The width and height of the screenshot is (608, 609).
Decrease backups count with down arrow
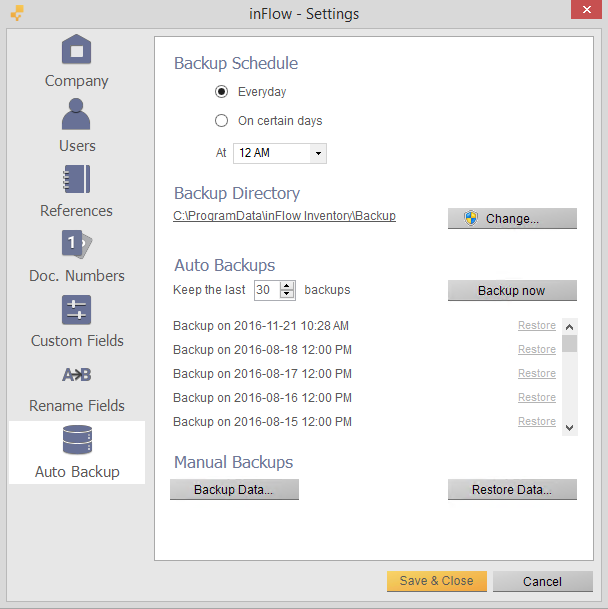click(x=287, y=294)
